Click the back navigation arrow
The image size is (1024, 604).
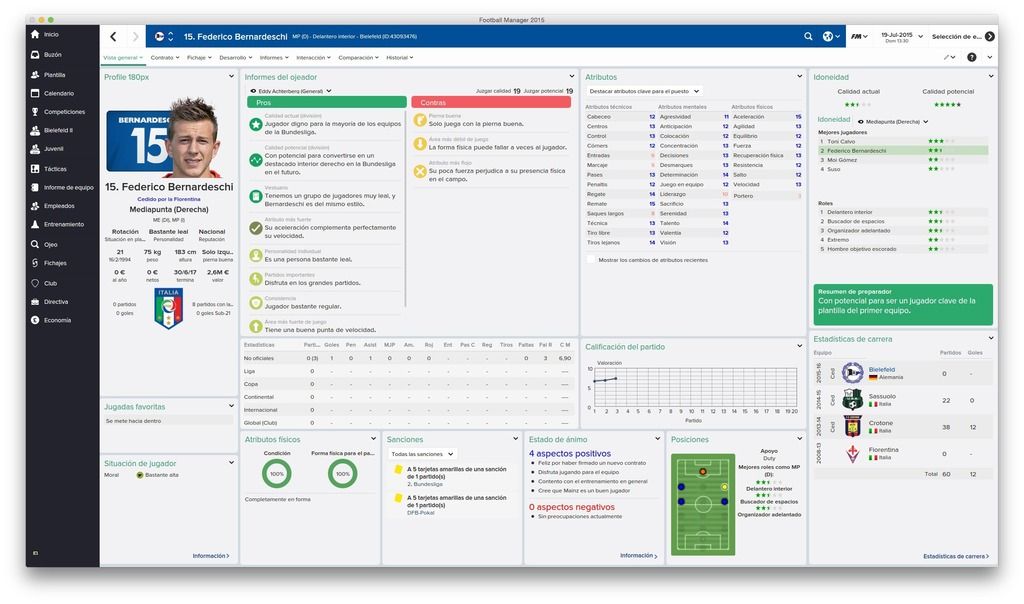click(113, 37)
